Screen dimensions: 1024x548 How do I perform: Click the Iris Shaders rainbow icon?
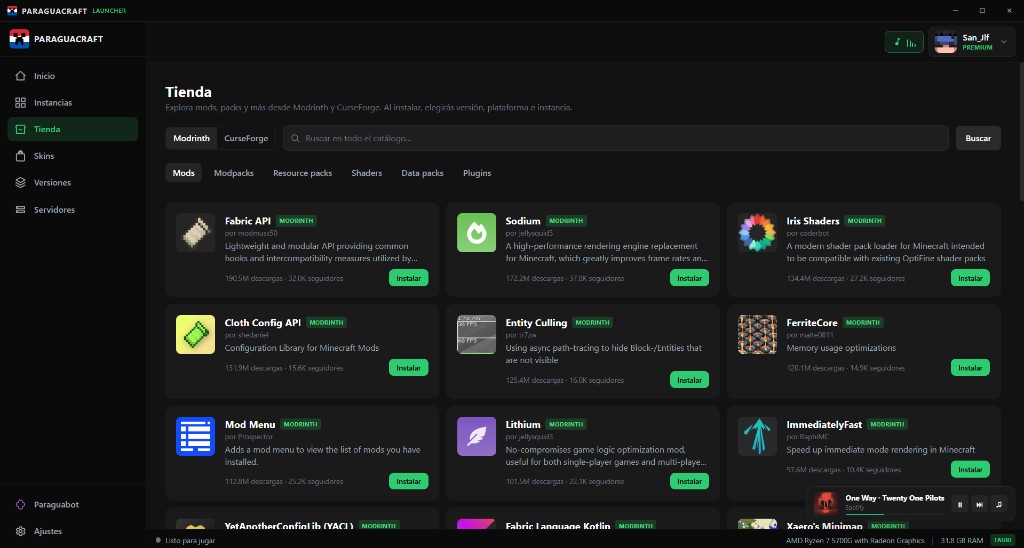pos(757,233)
